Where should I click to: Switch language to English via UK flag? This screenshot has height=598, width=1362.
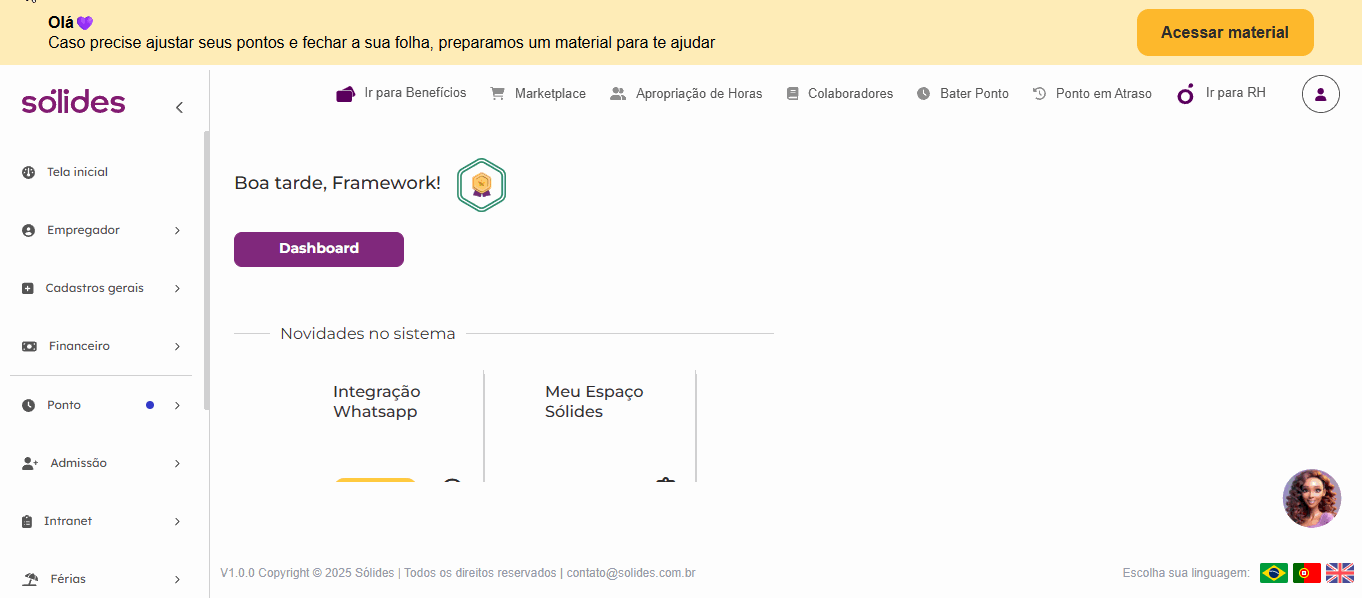coord(1340,573)
